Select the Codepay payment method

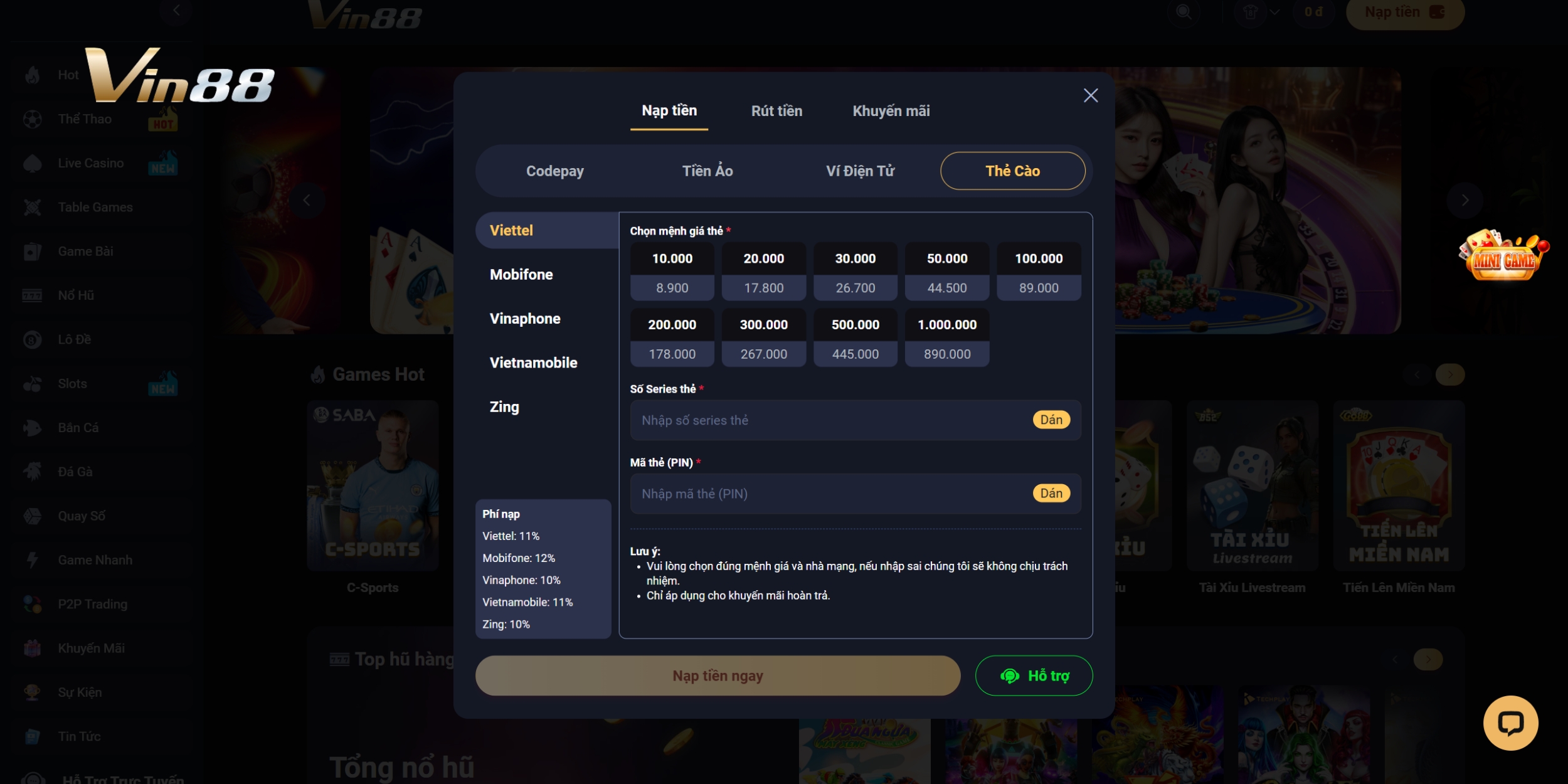(554, 171)
